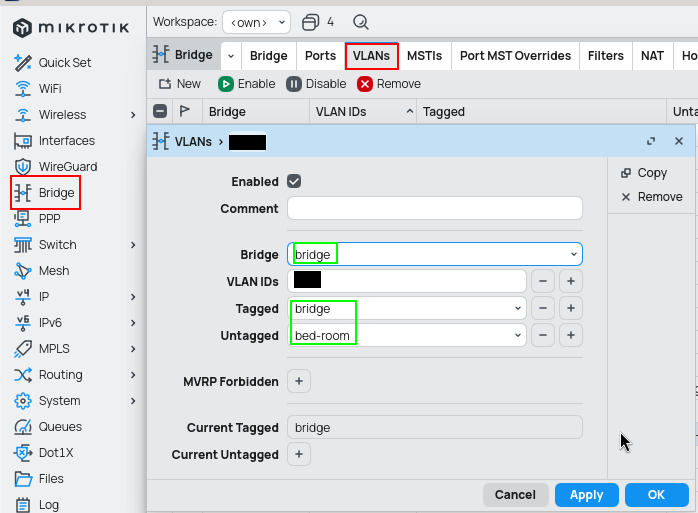Add an MVRP Forbidden entry

point(299,381)
